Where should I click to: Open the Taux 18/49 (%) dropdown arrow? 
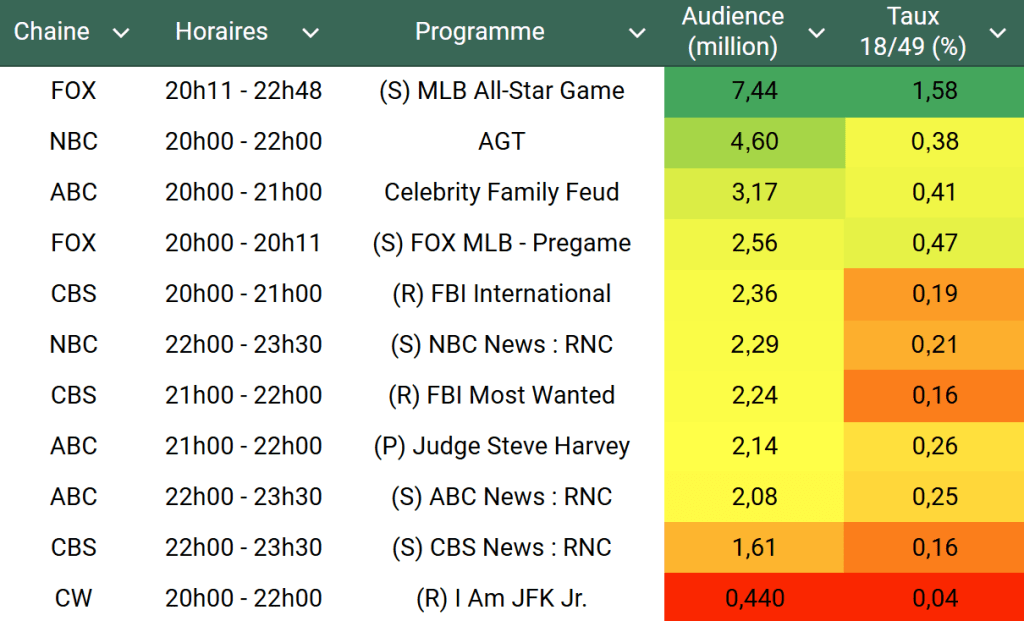pyautogui.click(x=997, y=33)
